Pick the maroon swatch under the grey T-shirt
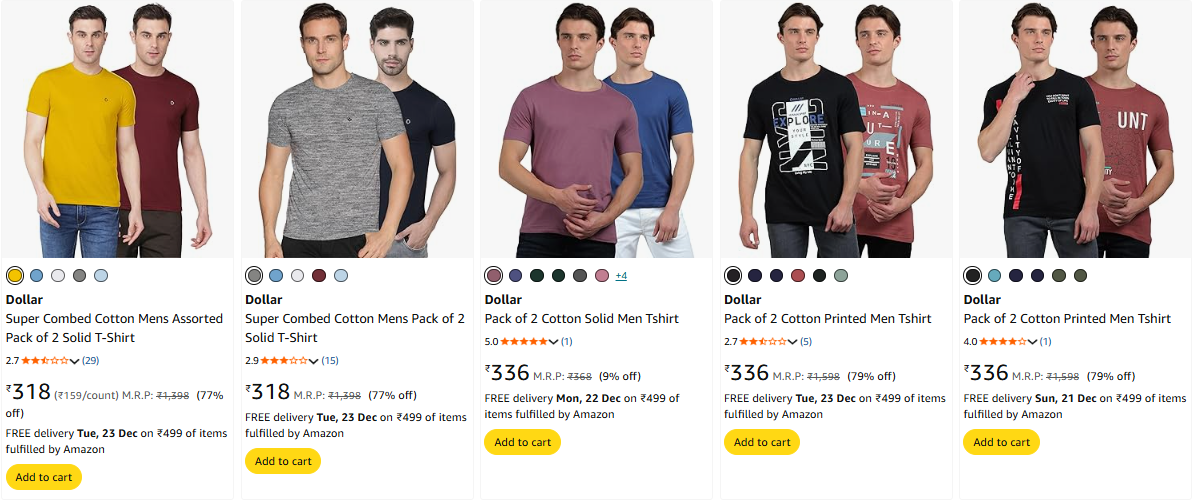The height and width of the screenshot is (501, 1196). tap(319, 276)
